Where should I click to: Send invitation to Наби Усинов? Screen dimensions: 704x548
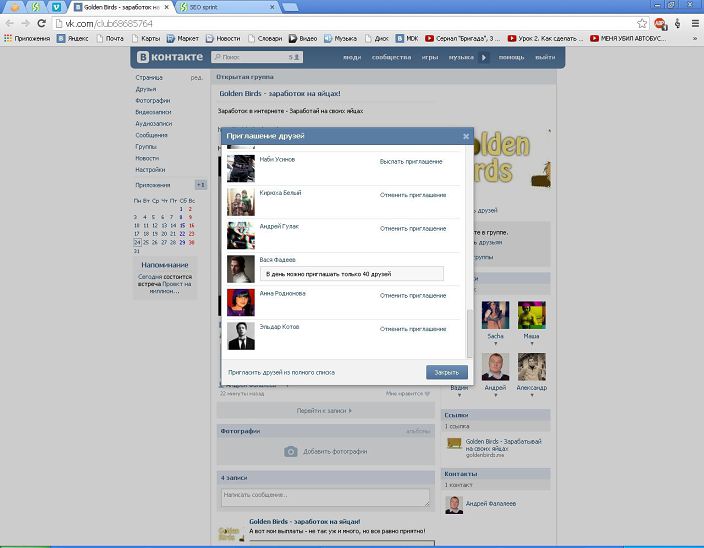[412, 160]
